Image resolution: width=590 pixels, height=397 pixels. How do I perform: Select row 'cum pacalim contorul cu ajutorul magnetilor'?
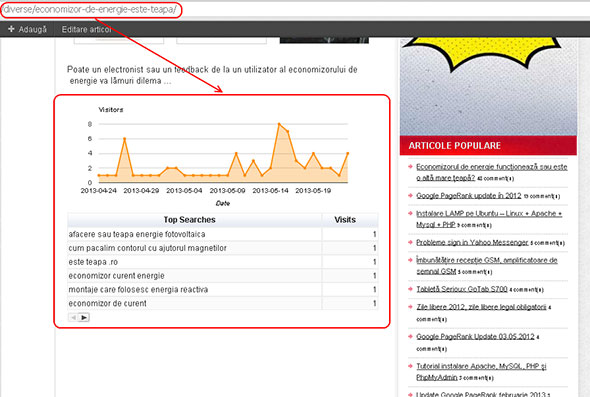point(223,248)
